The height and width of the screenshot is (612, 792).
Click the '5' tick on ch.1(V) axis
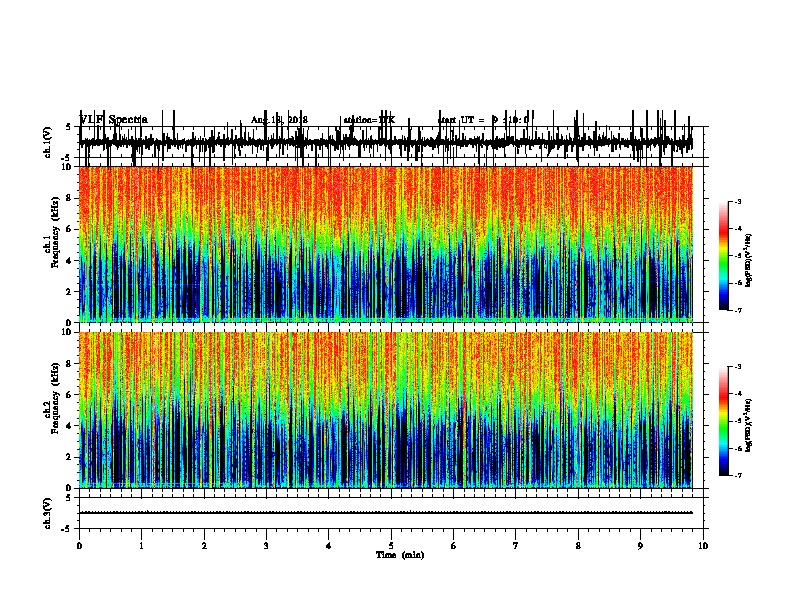coord(68,127)
